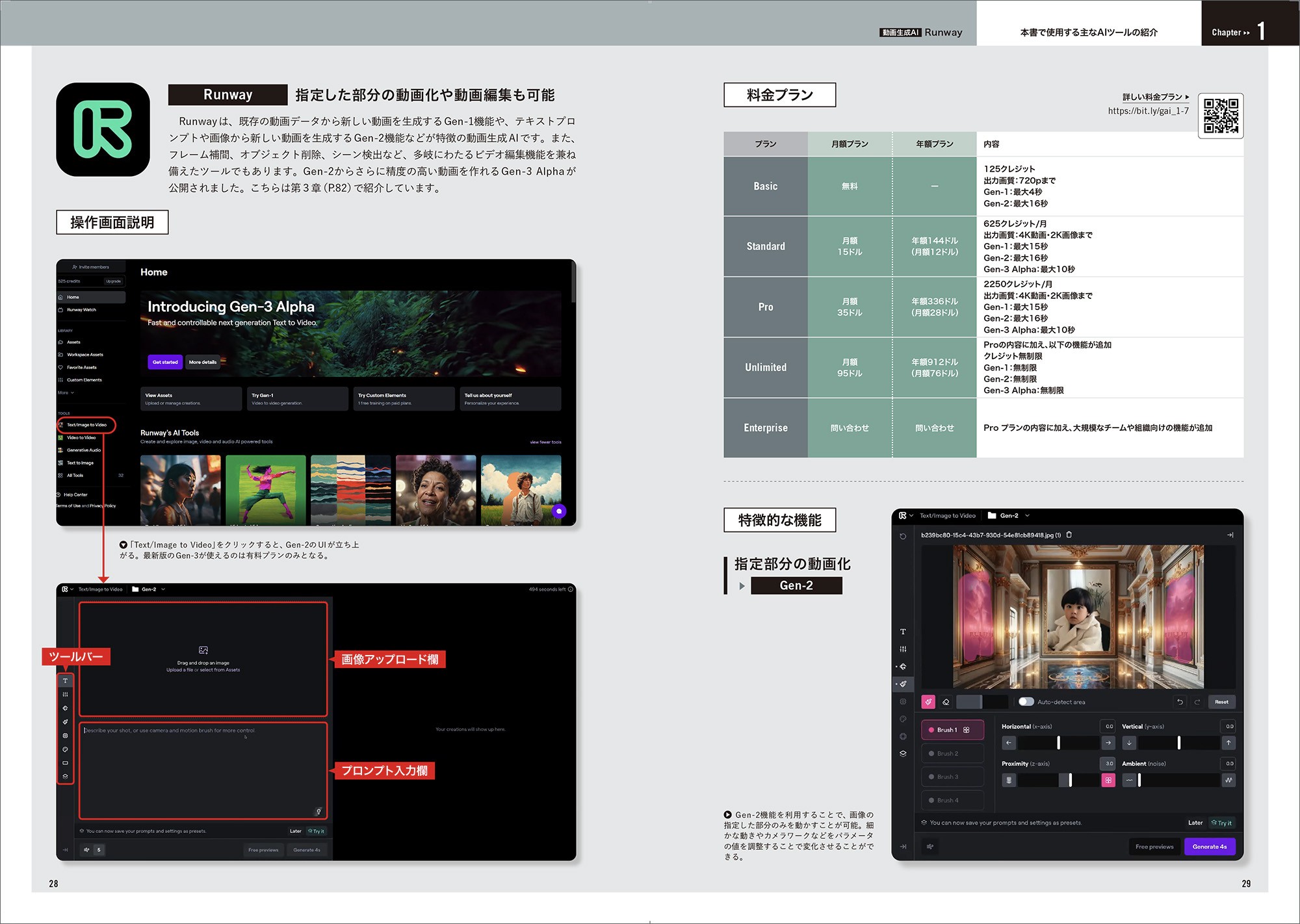Click Horizontal x-axis right arrow button
This screenshot has height=924, width=1300.
click(1108, 743)
